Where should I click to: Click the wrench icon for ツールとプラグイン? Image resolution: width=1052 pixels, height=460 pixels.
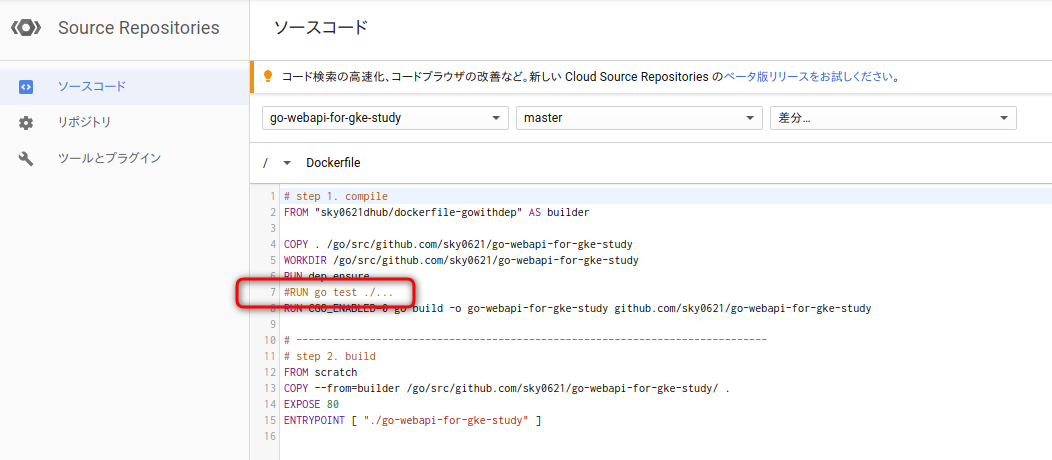coord(26,159)
